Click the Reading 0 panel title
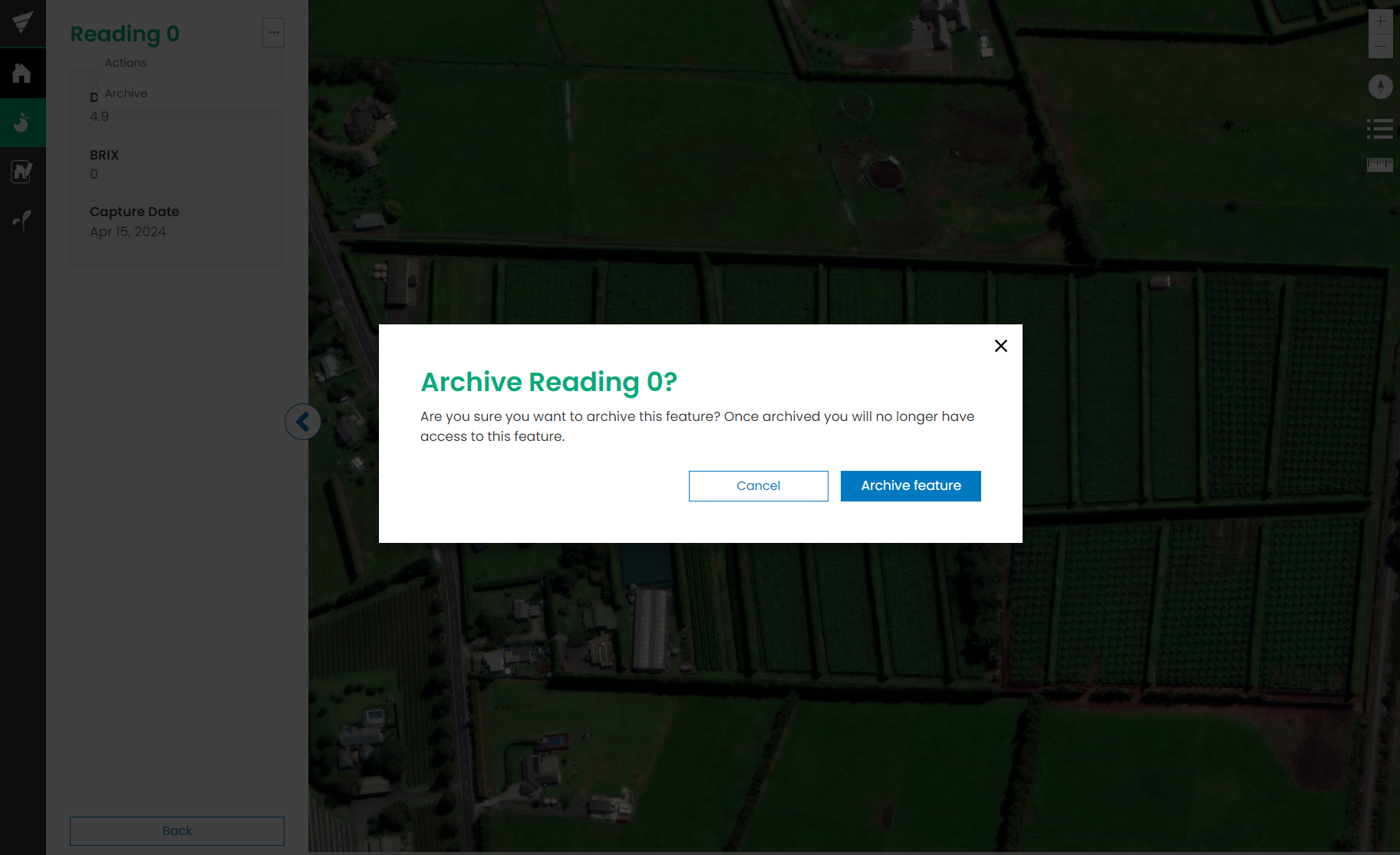Screen dimensions: 1400x855 pyautogui.click(x=124, y=34)
